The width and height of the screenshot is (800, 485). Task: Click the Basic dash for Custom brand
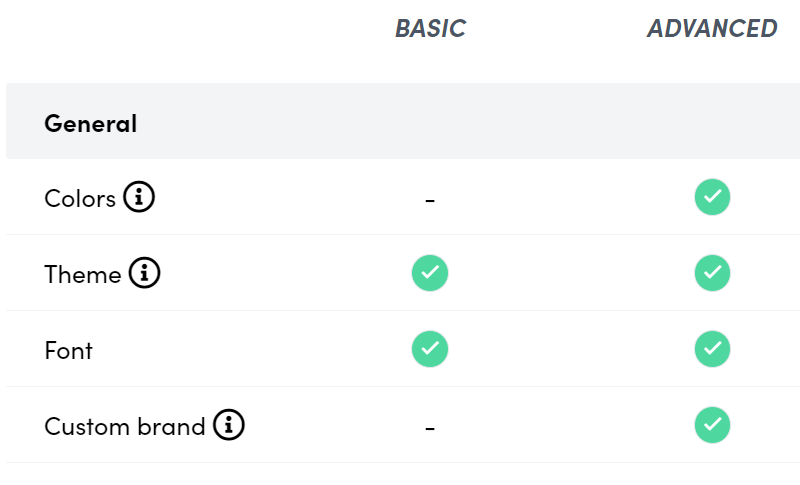pyautogui.click(x=430, y=428)
